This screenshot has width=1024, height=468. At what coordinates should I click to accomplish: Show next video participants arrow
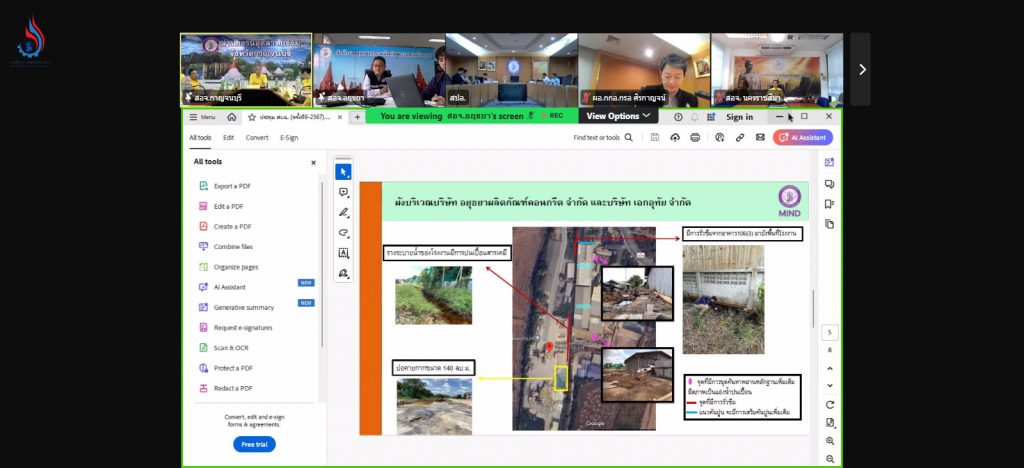pos(861,69)
